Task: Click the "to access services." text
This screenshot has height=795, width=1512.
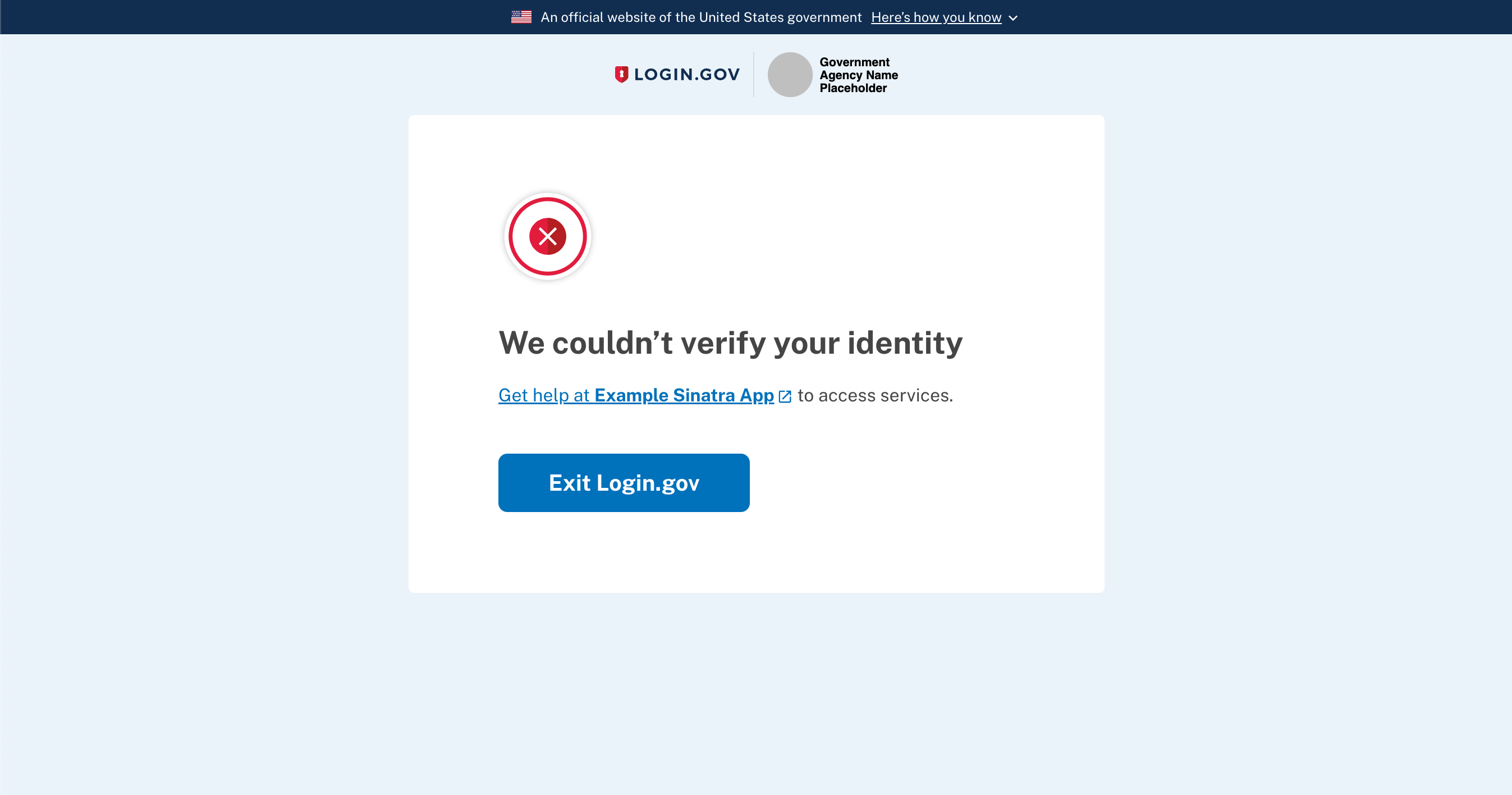Action: click(875, 396)
